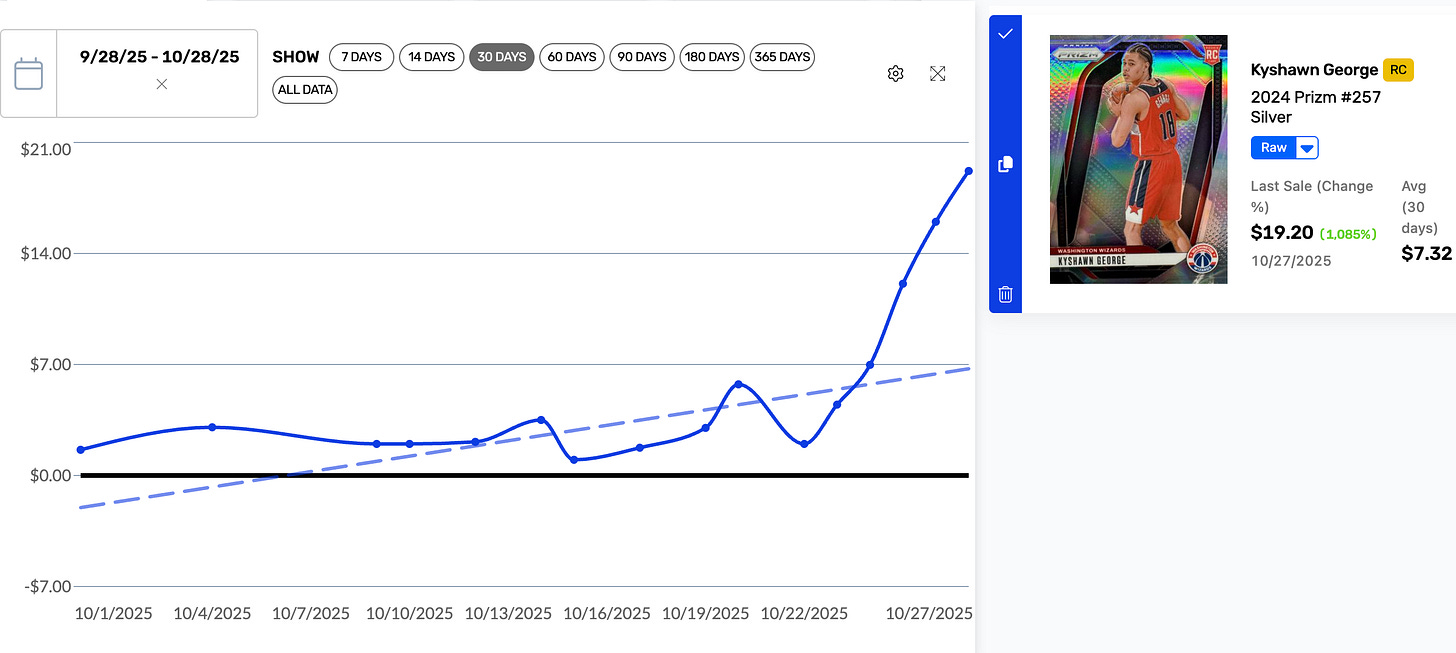Click the yellow RC badge

(1398, 70)
